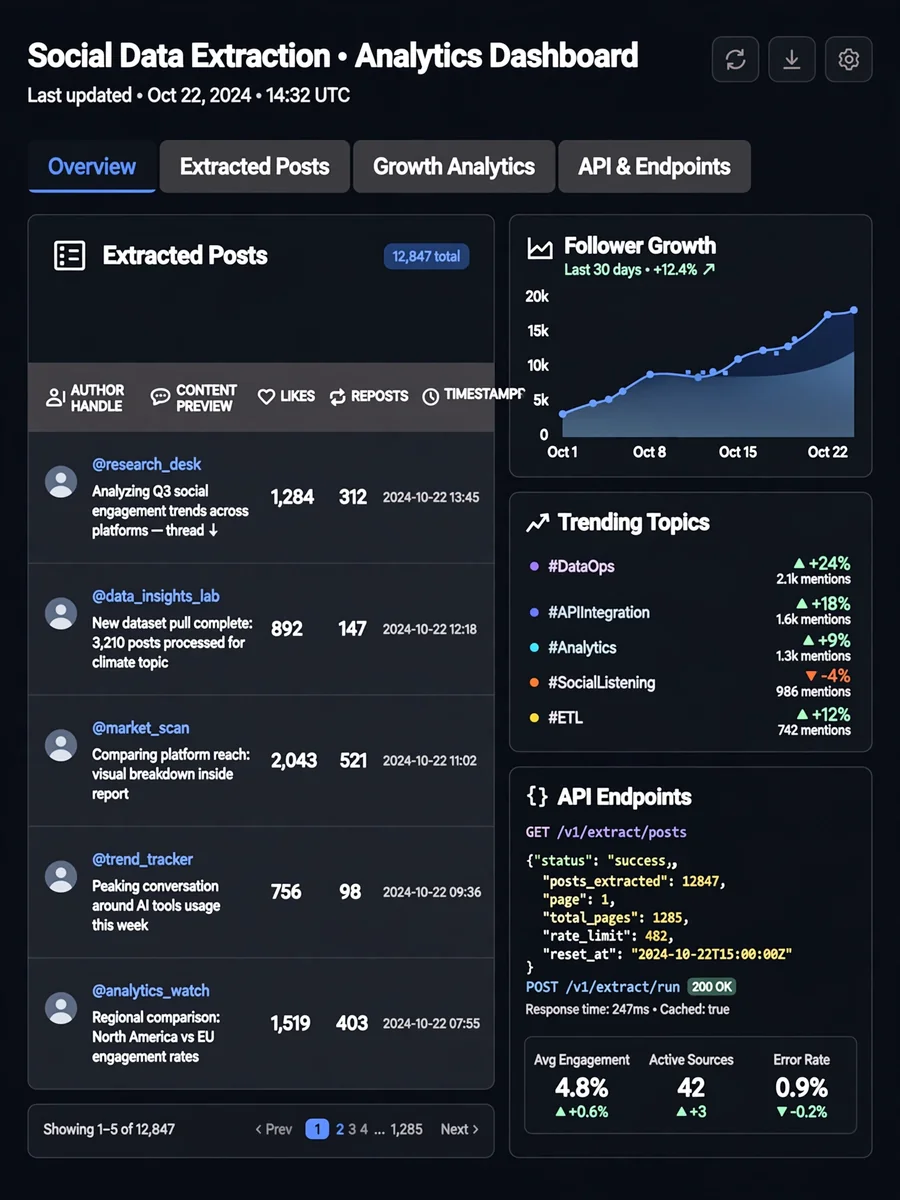The width and height of the screenshot is (900, 1200).
Task: Click the heart icon beside LIKES header
Action: pos(266,397)
